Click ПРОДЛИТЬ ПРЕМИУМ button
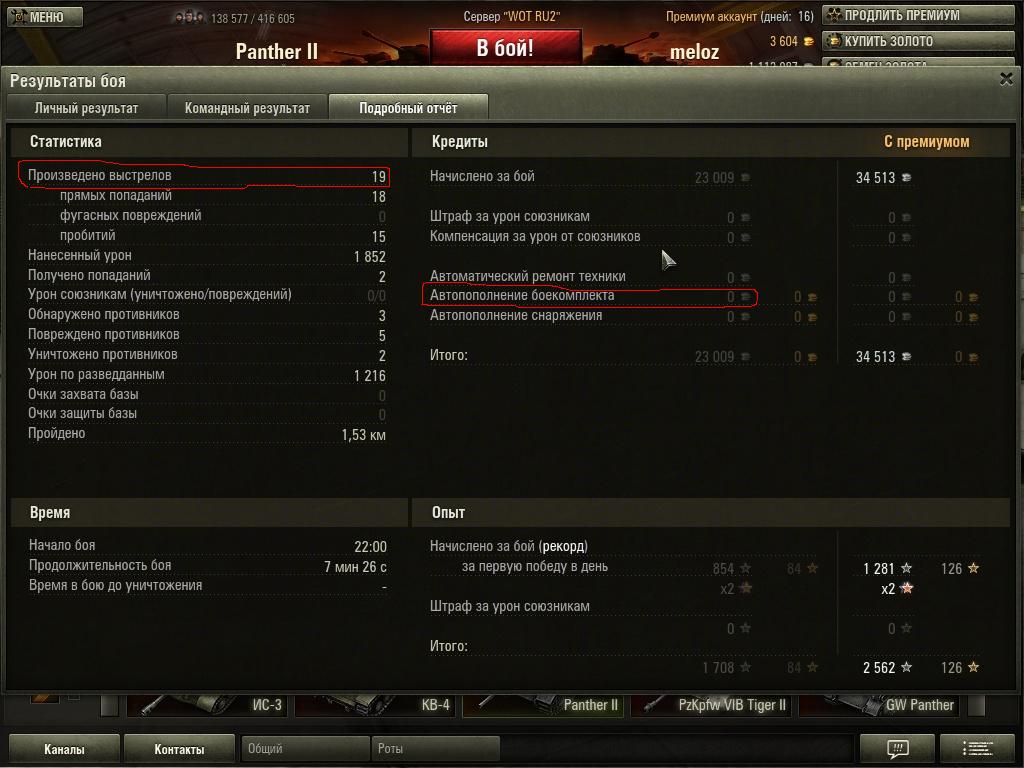1024x768 pixels. [918, 15]
